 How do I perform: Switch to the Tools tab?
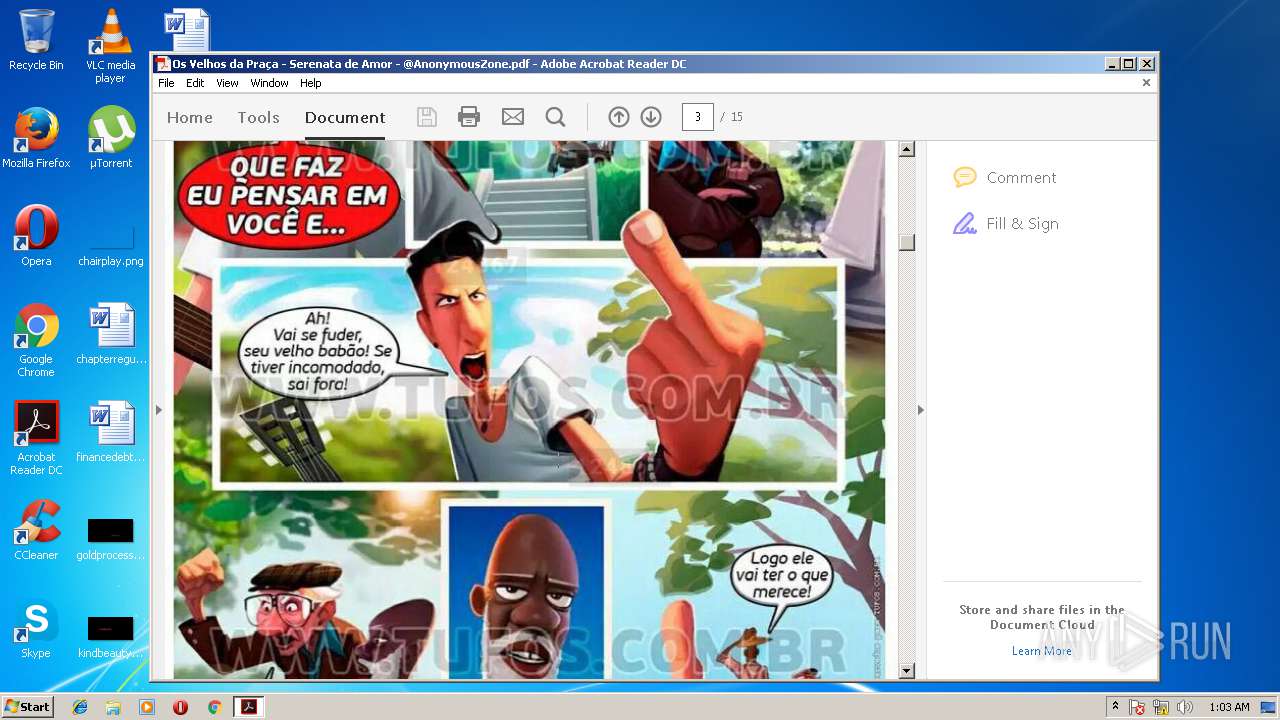click(258, 117)
